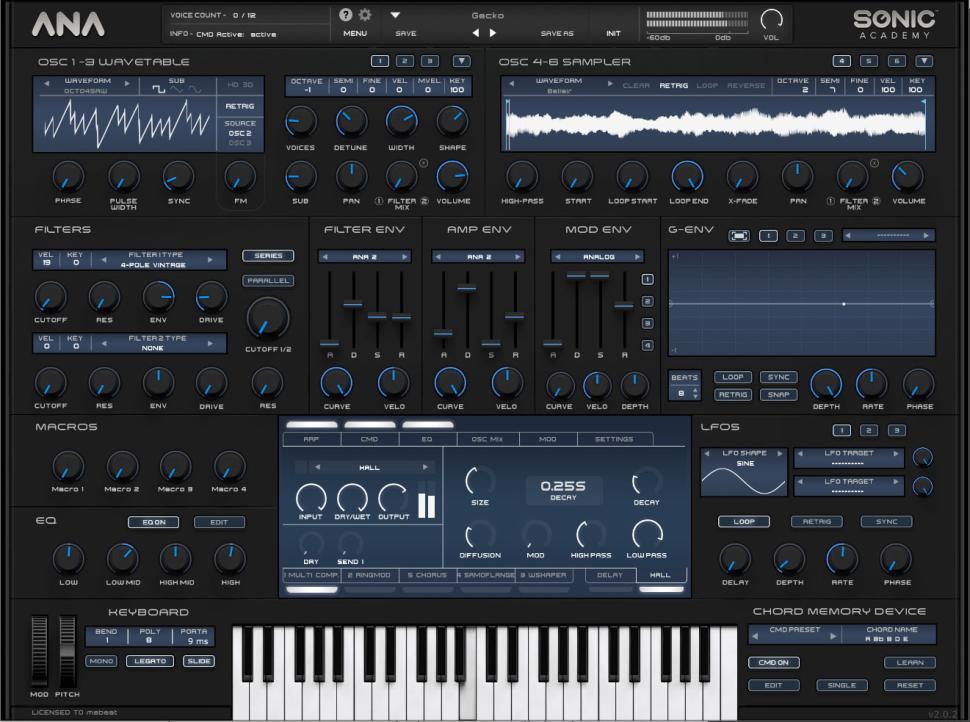Screen dimensions: 970x722
Task: Turn the X-FADE knob
Action: (742, 177)
